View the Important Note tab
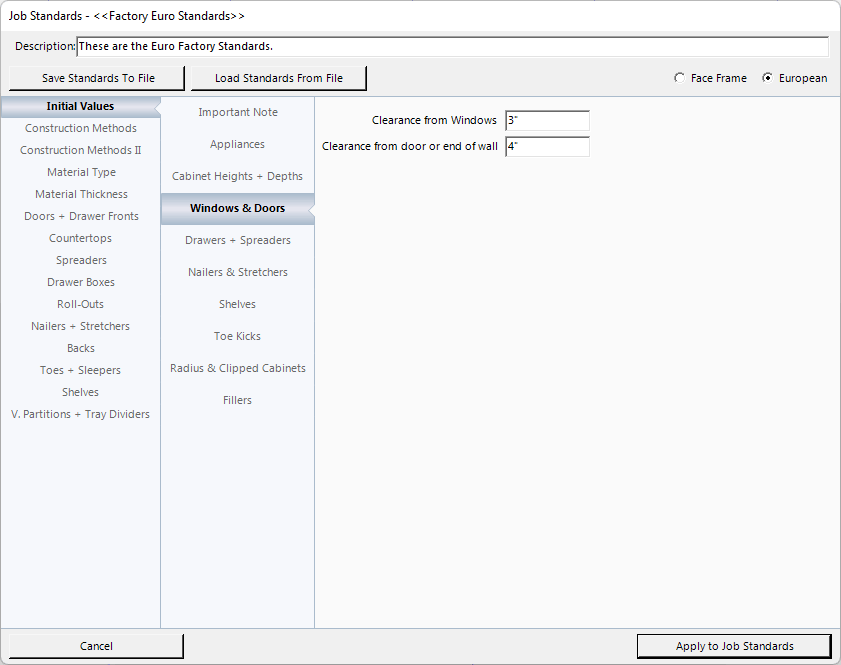The image size is (841, 665). tap(237, 112)
